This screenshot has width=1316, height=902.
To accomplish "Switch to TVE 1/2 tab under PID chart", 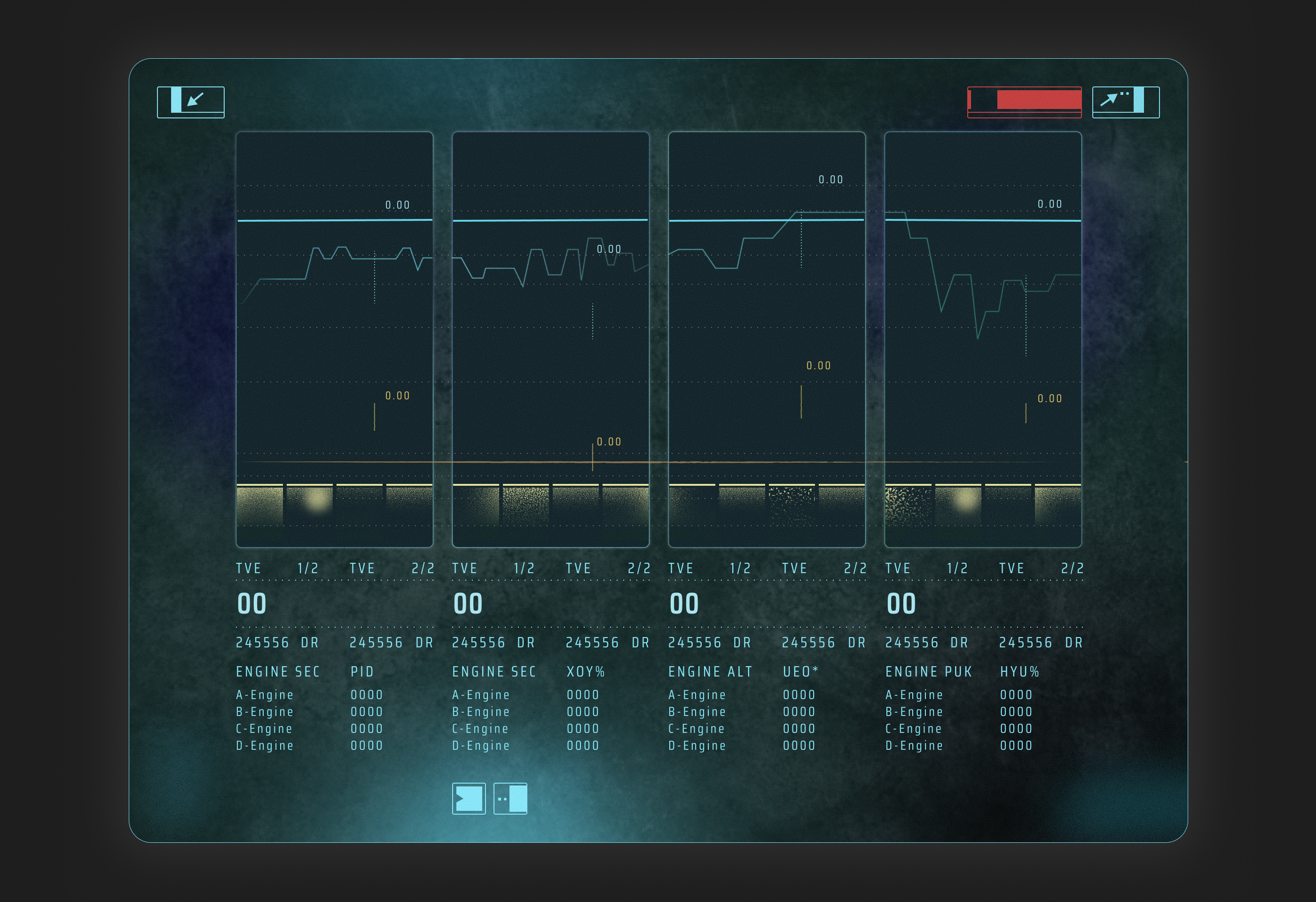I will click(x=277, y=568).
